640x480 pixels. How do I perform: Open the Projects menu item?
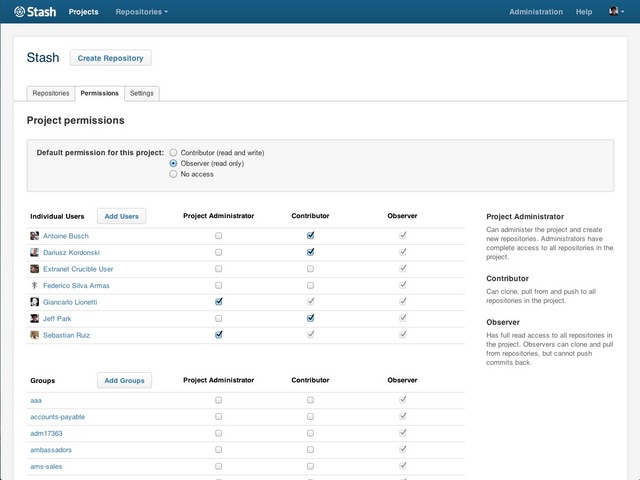(x=83, y=12)
